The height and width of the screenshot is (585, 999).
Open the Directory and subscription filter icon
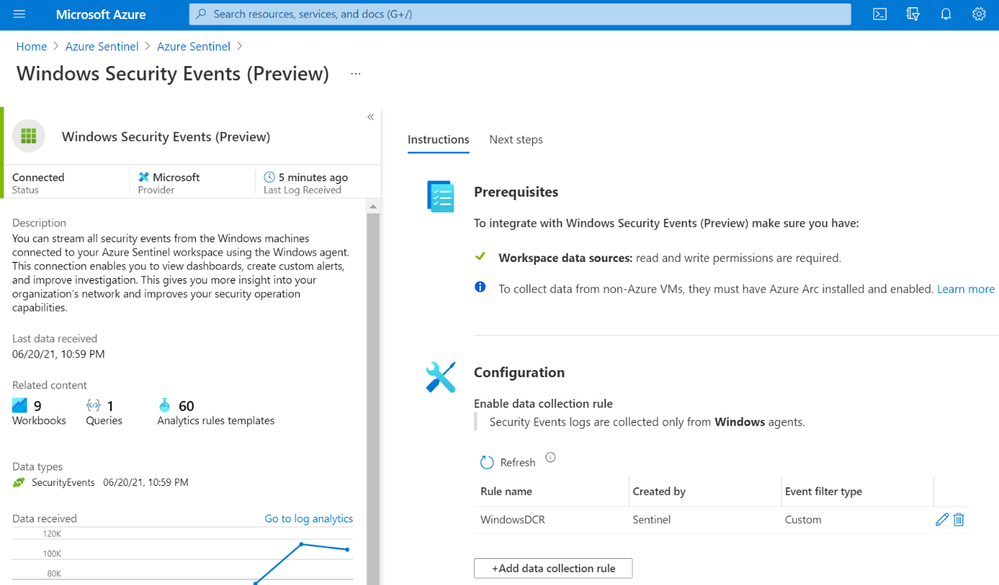point(912,14)
